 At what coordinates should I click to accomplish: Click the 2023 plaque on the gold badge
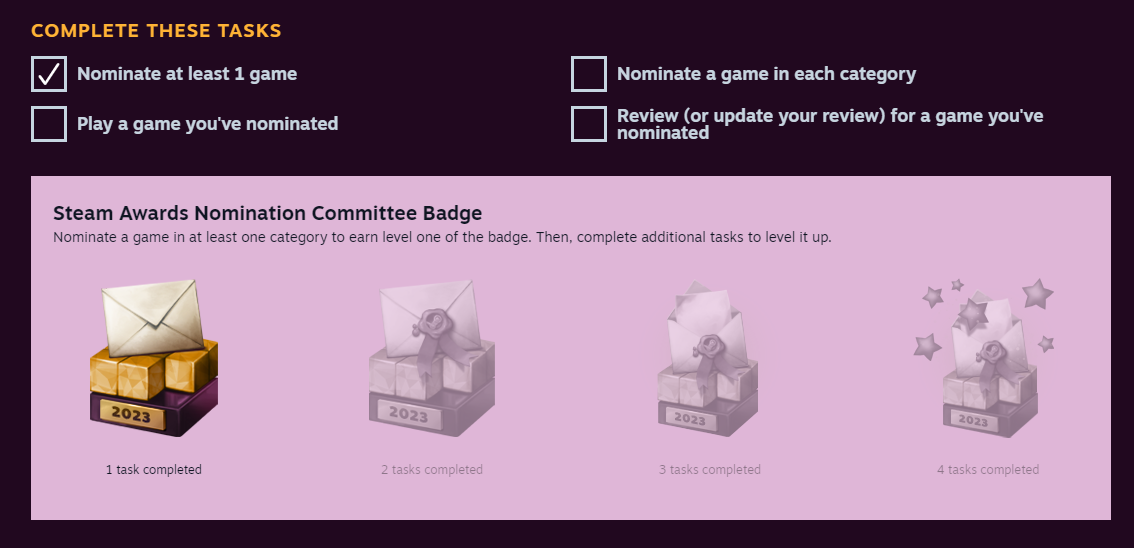[131, 416]
